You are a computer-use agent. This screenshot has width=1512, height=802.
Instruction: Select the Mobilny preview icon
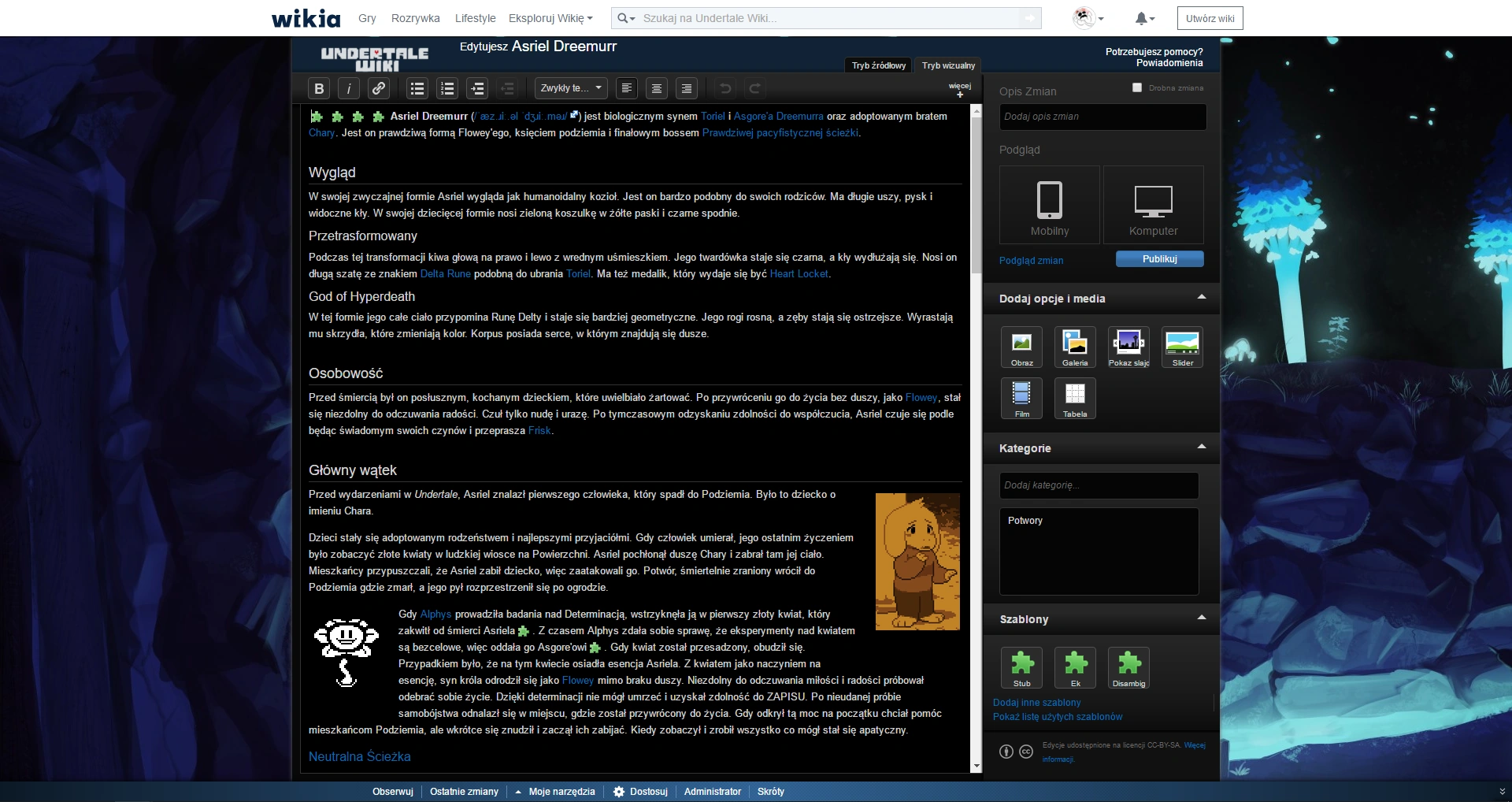coord(1050,205)
